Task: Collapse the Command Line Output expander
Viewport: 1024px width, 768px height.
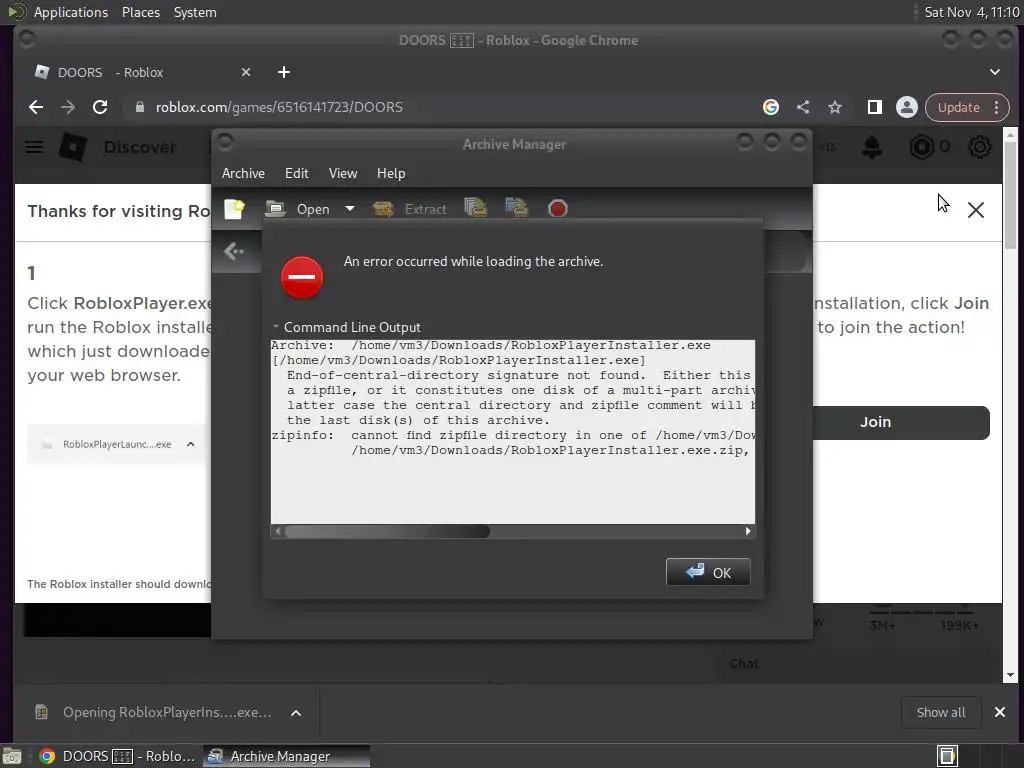Action: click(347, 327)
